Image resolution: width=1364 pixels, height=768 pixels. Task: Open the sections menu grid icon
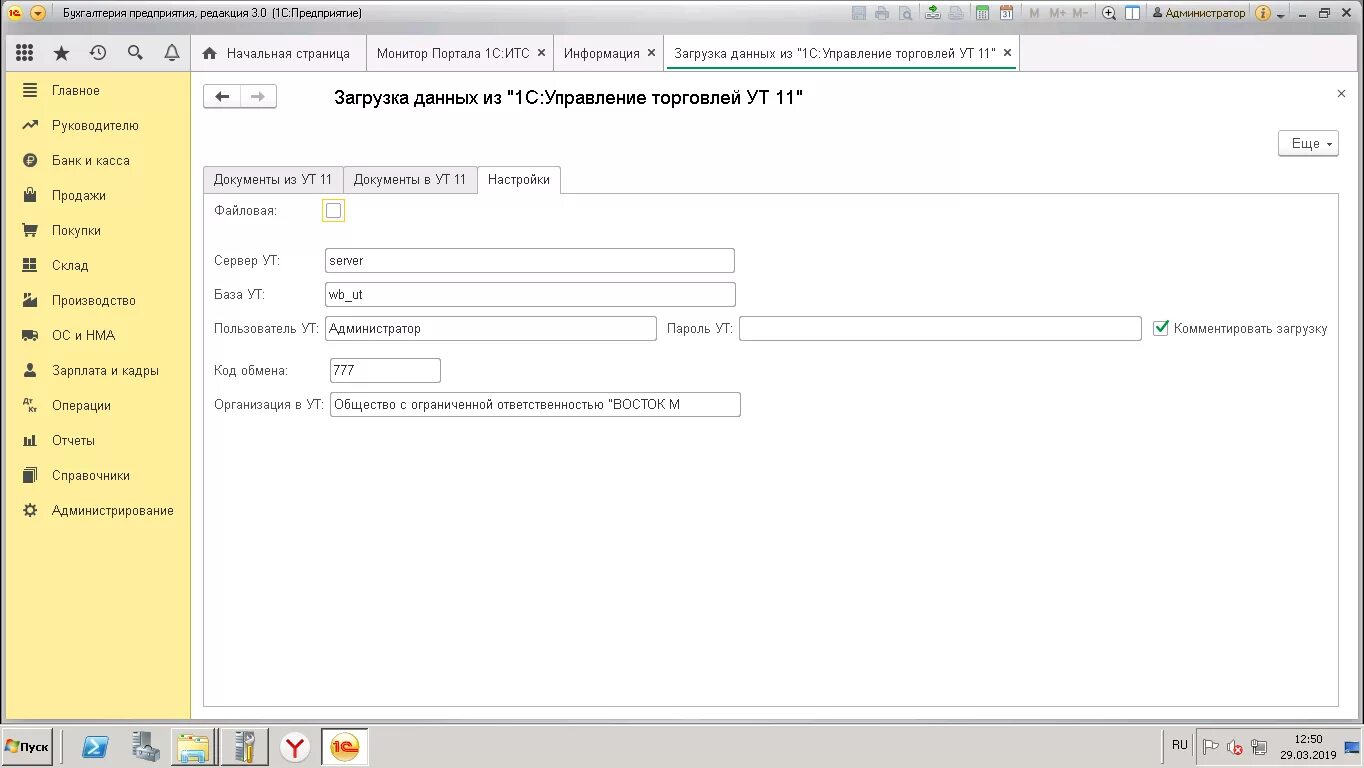pos(24,53)
